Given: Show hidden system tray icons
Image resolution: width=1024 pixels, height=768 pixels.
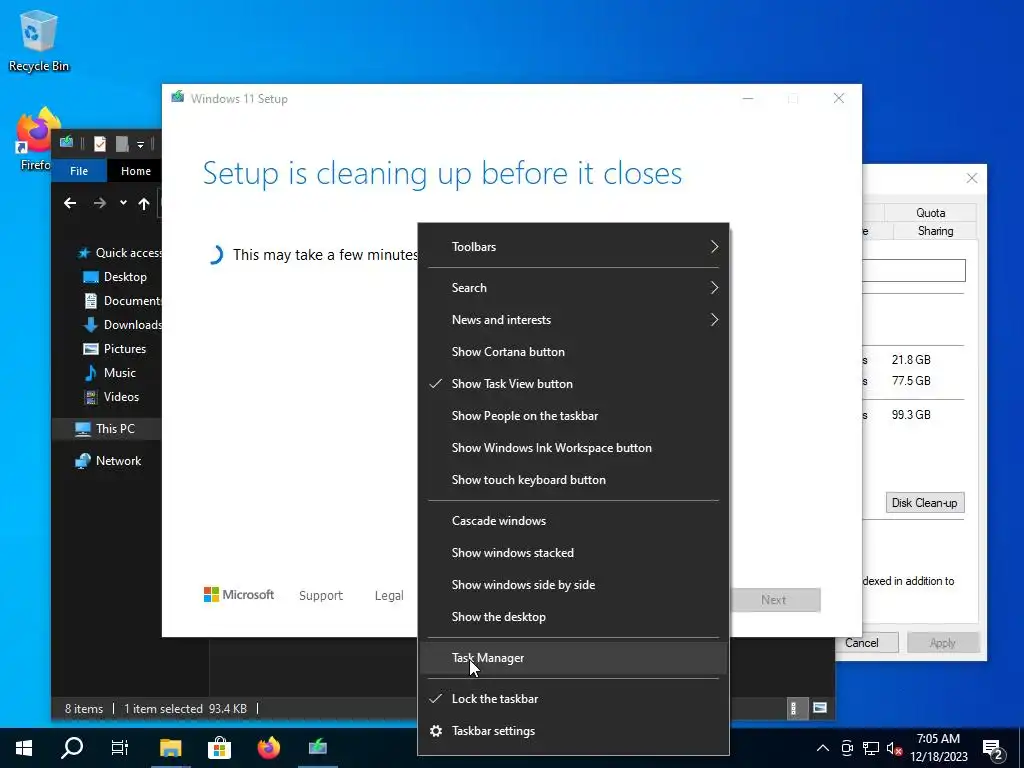Looking at the screenshot, I should click(823, 748).
